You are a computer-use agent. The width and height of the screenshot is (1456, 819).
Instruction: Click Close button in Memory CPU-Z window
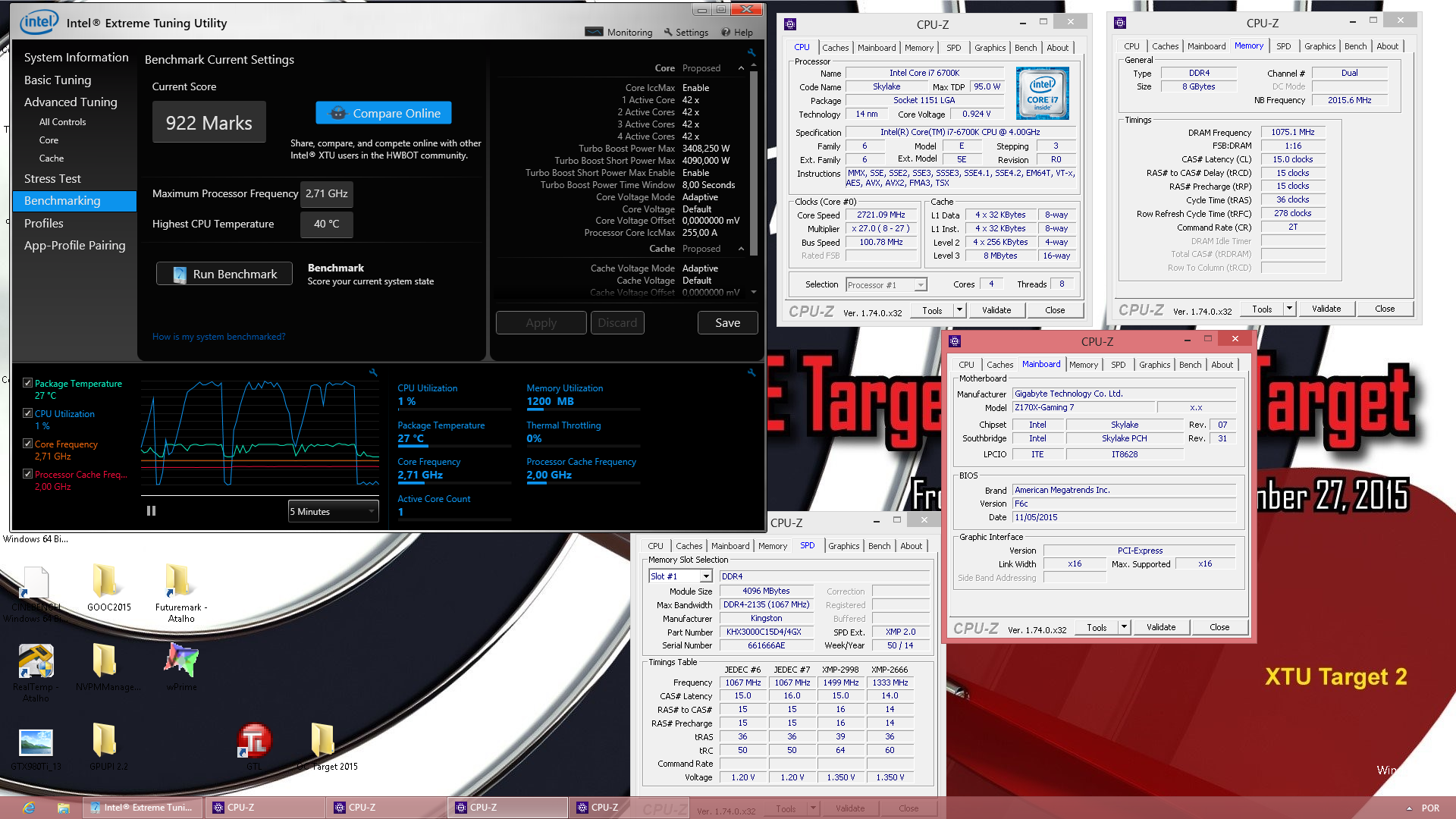pyautogui.click(x=1385, y=309)
